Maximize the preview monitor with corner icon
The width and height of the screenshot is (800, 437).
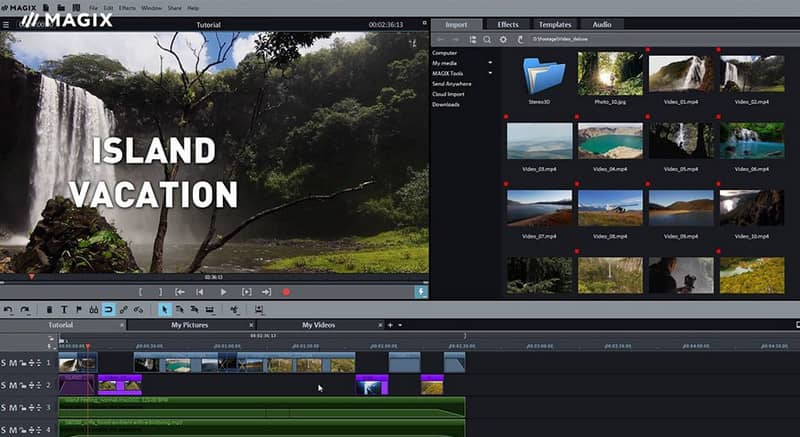click(424, 23)
